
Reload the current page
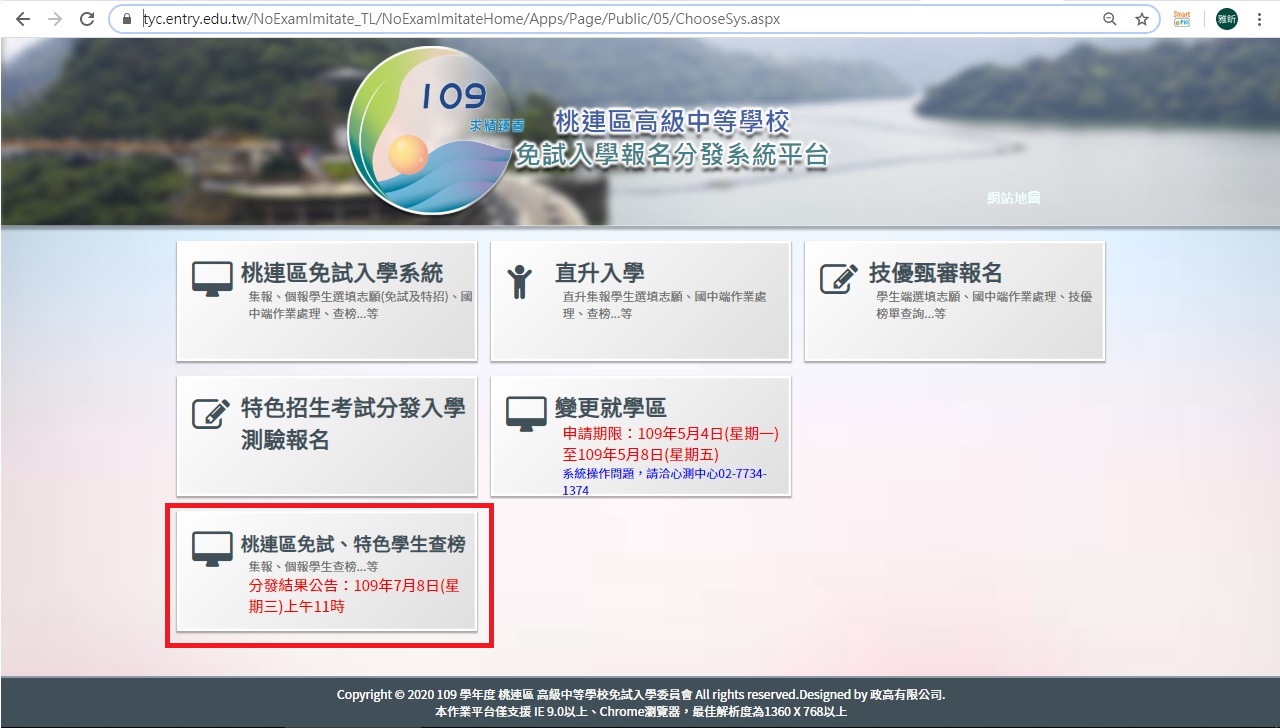pos(86,19)
